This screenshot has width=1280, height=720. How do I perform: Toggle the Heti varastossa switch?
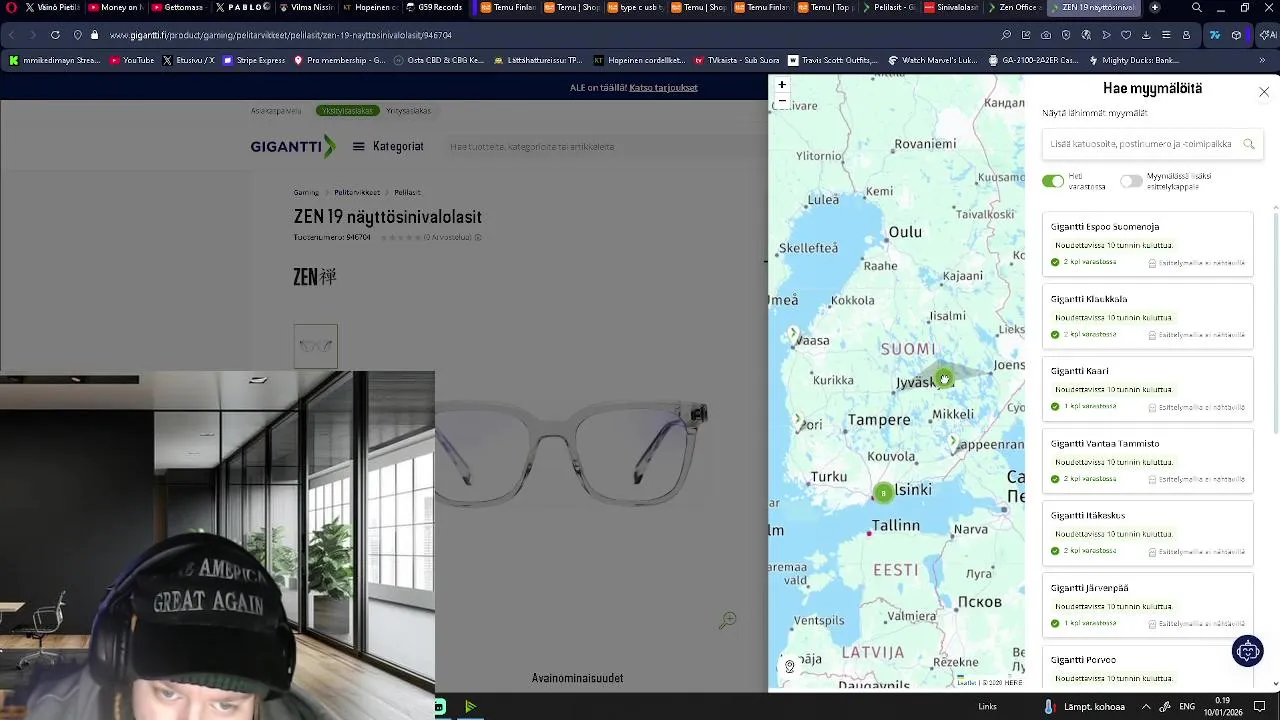tap(1052, 181)
